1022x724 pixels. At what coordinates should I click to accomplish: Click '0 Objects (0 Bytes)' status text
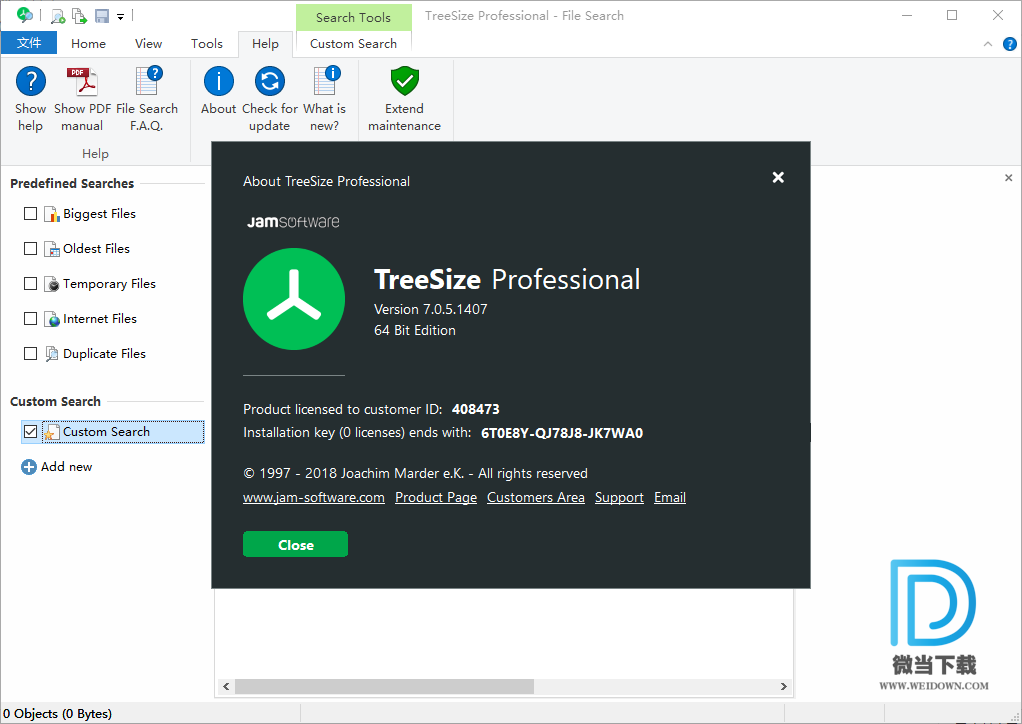pyautogui.click(x=57, y=714)
